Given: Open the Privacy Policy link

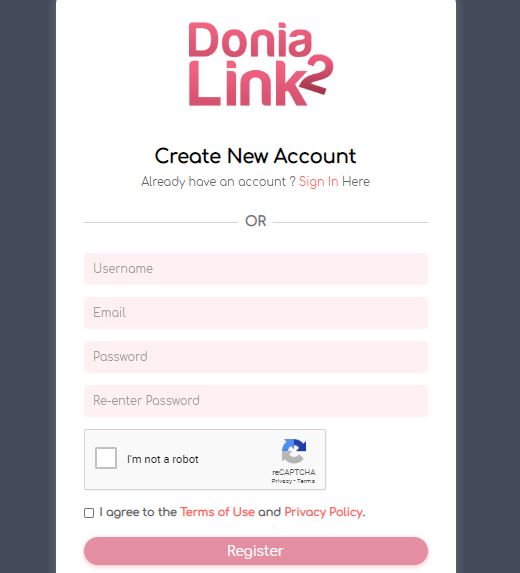Looking at the screenshot, I should [x=324, y=512].
